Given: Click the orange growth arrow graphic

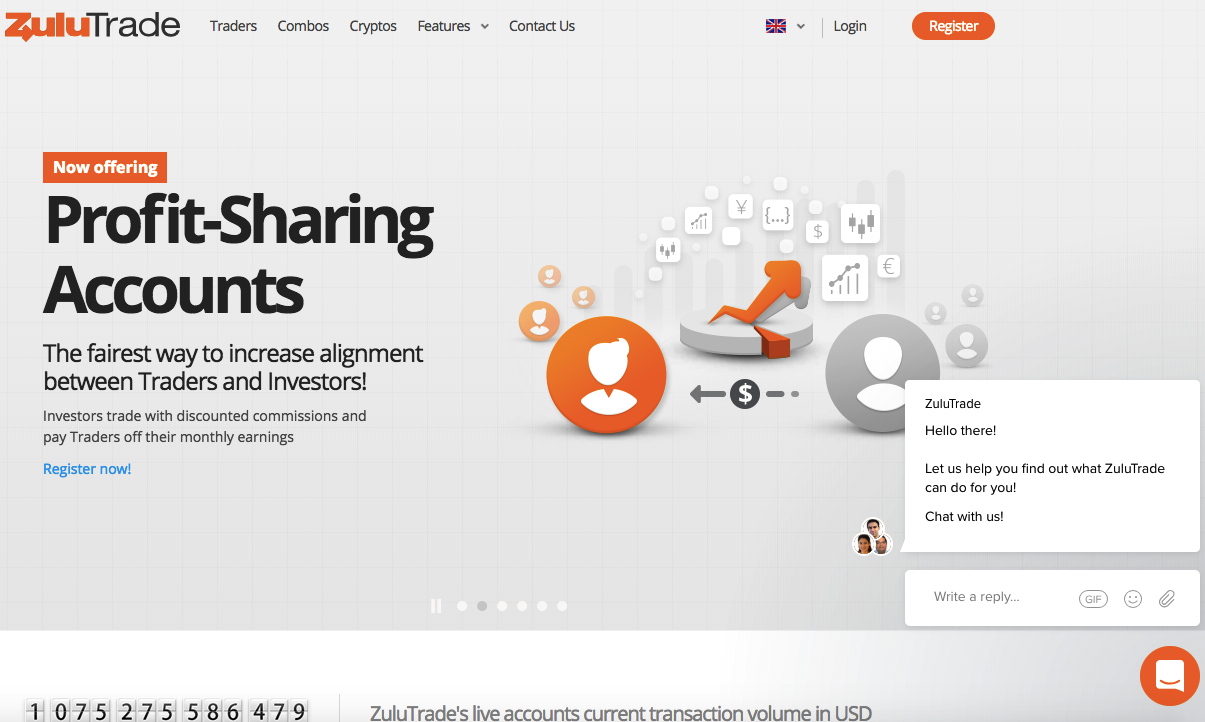Looking at the screenshot, I should pyautogui.click(x=757, y=293).
